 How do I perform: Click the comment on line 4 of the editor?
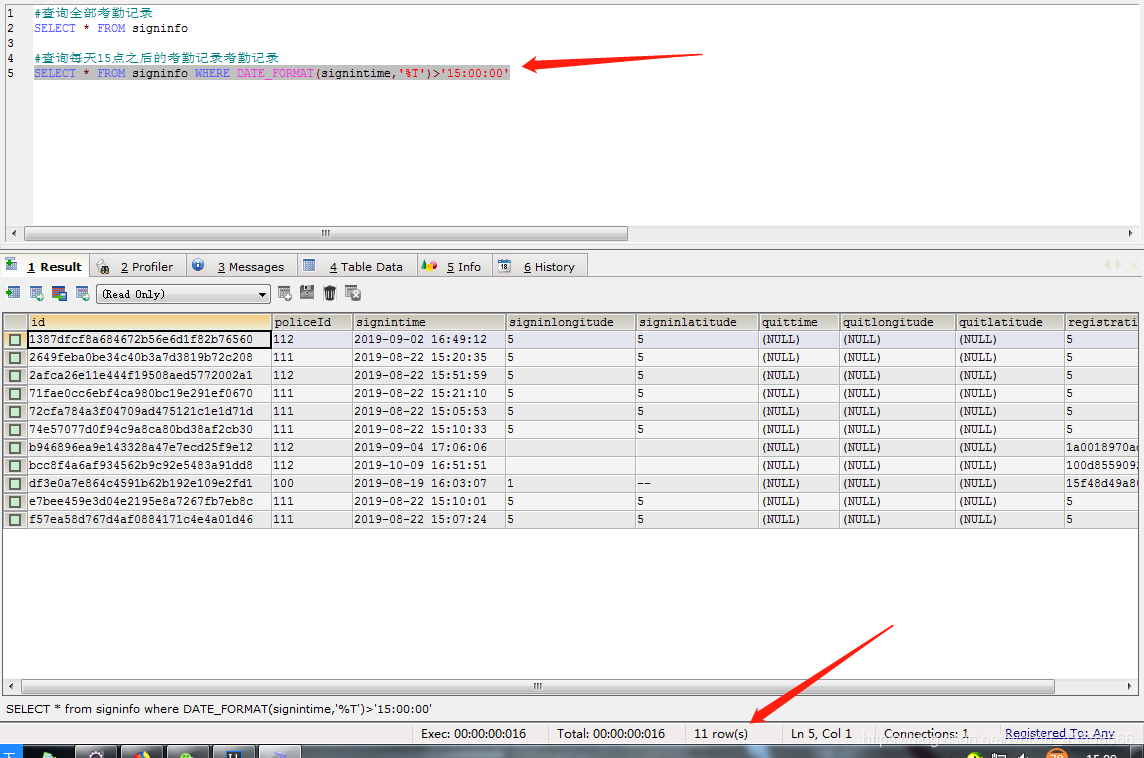point(156,58)
